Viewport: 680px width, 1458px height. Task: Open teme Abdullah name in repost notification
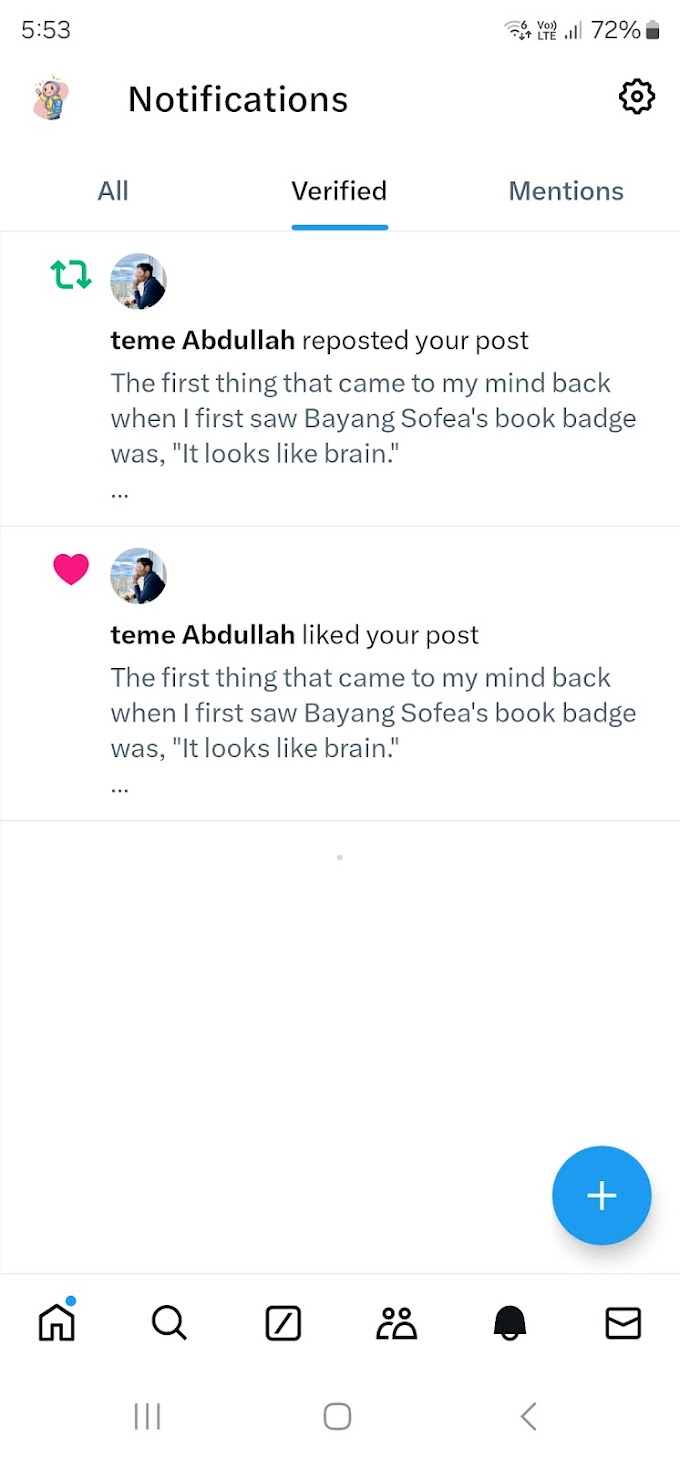pos(202,341)
